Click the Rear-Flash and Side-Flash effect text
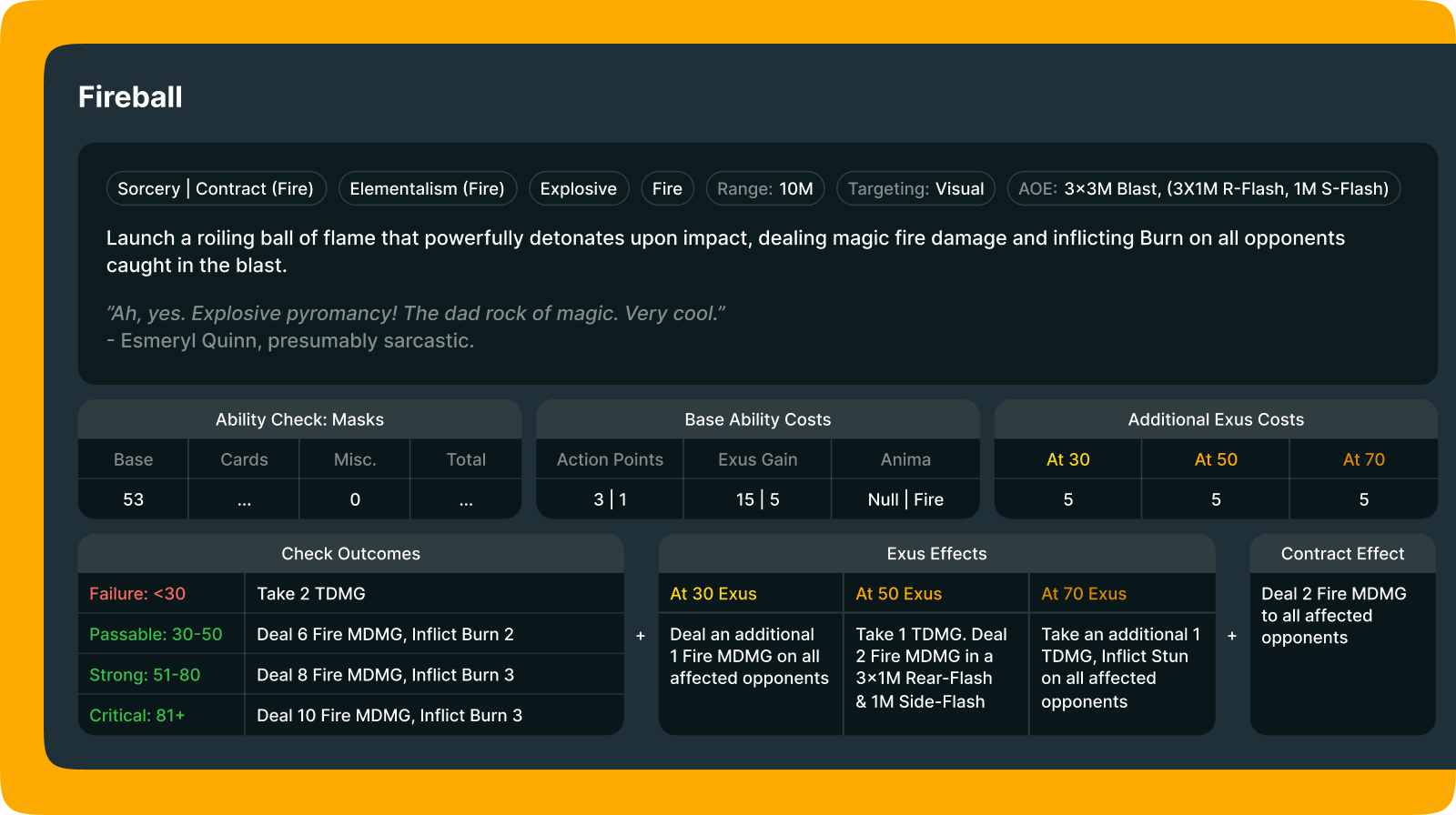Screen dimensions: 1456x815 click(931, 668)
